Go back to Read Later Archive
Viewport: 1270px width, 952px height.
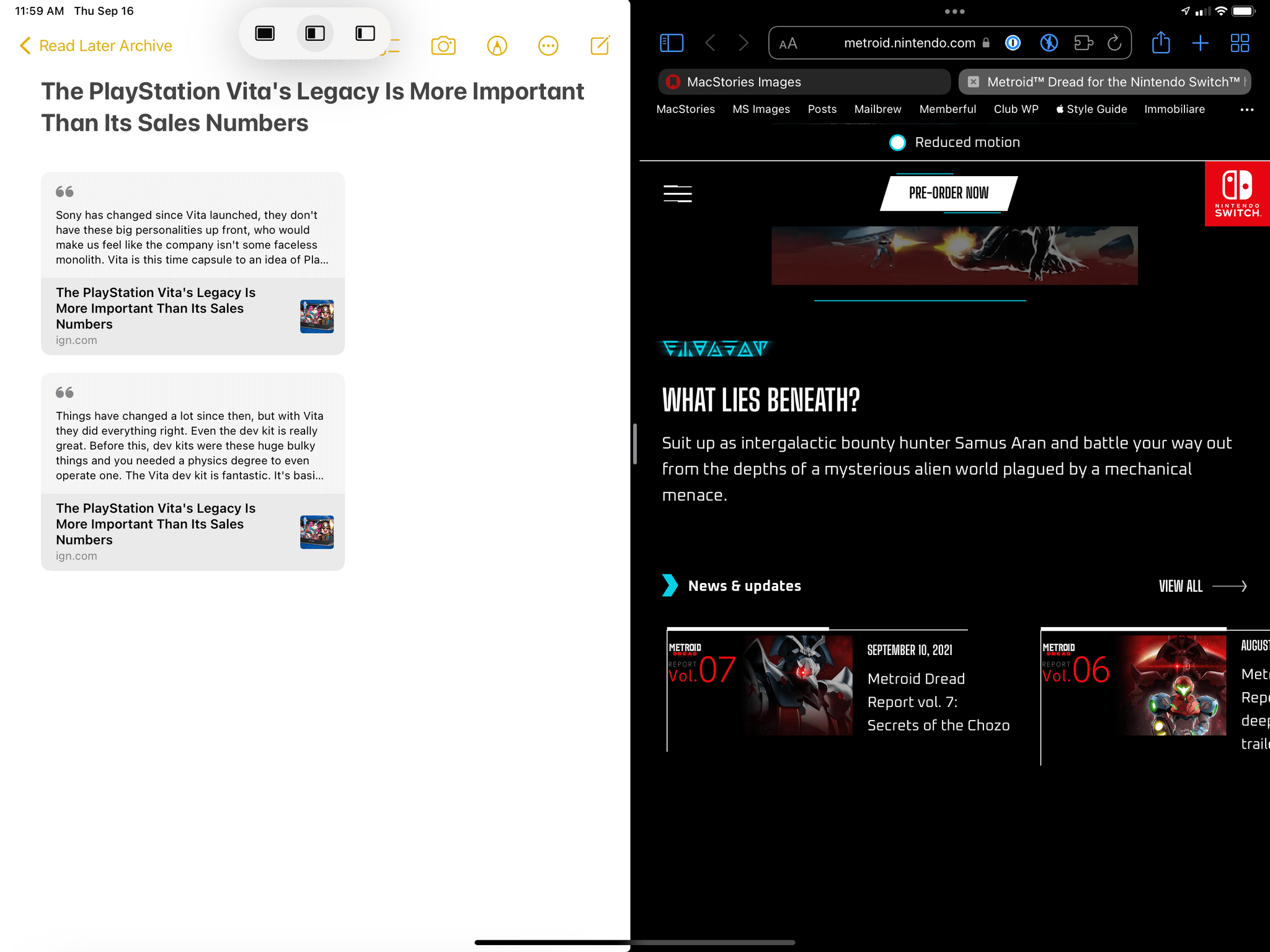click(96, 46)
